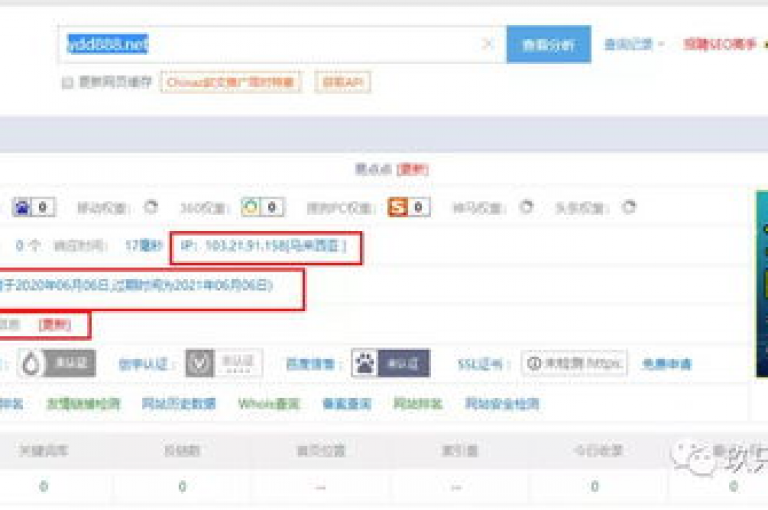Click the loading spinner beside 头条权重
The height and width of the screenshot is (510, 768).
tap(629, 207)
